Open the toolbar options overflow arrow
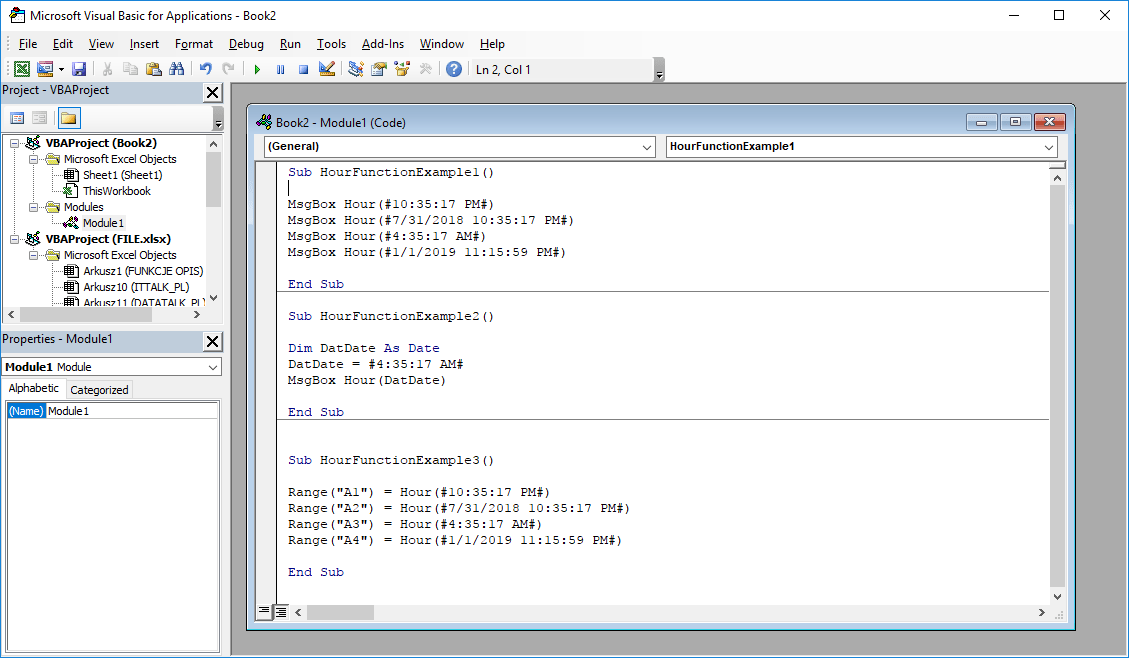Image resolution: width=1129 pixels, height=658 pixels. (659, 70)
